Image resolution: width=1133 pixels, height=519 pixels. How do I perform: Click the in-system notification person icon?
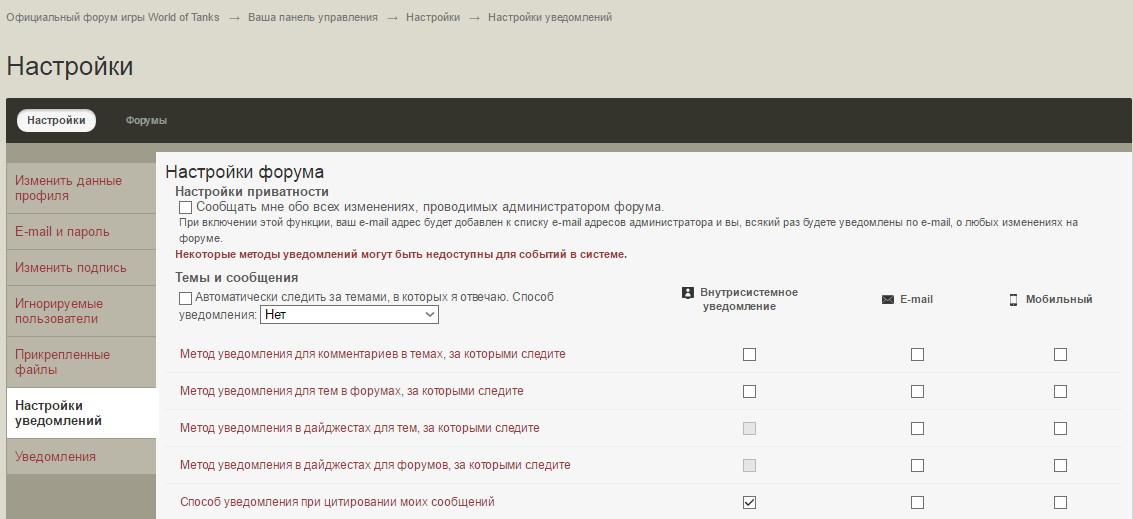point(687,293)
